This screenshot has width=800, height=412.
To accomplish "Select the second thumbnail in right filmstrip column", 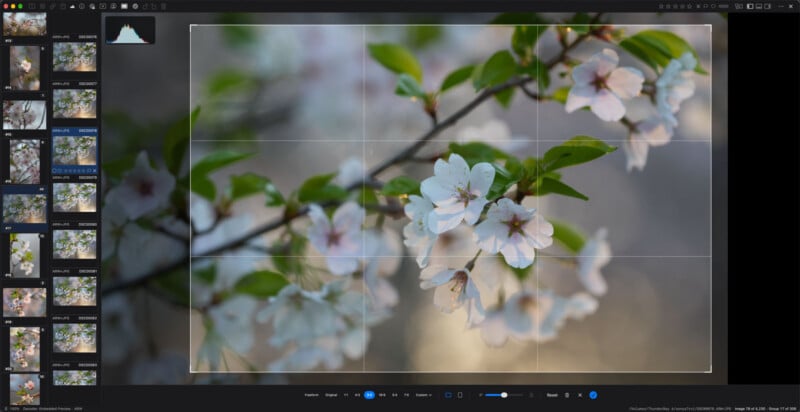I will (74, 103).
